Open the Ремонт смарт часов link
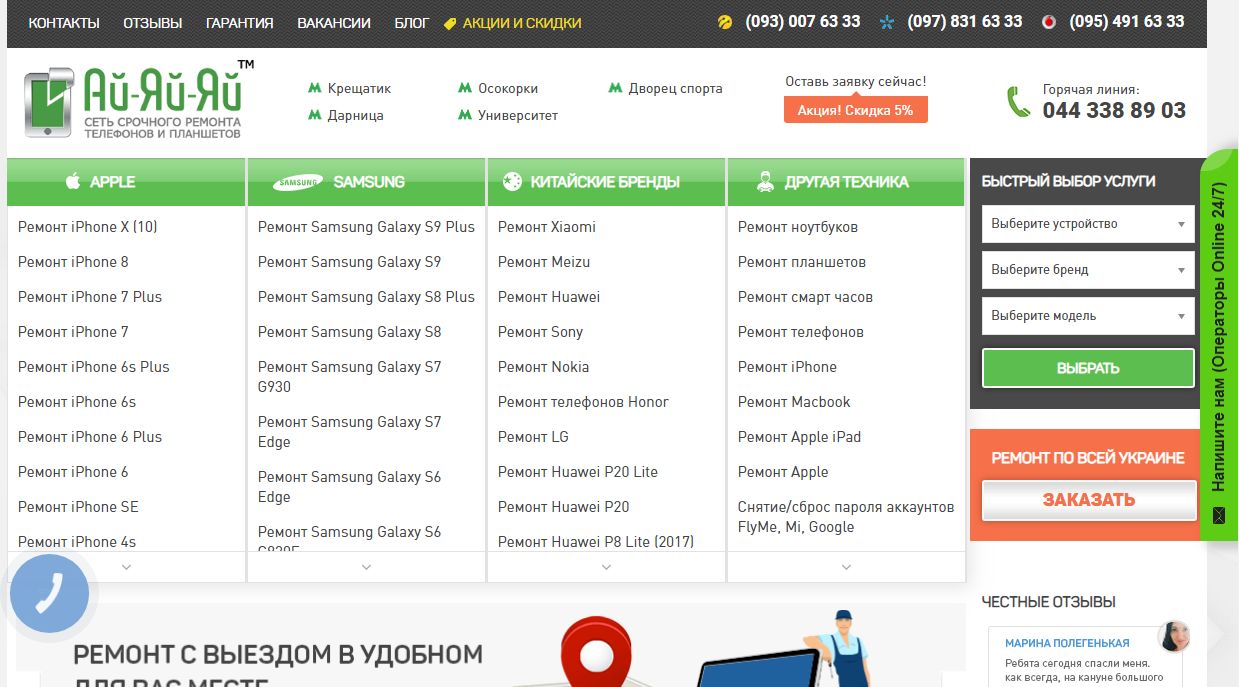 click(805, 297)
